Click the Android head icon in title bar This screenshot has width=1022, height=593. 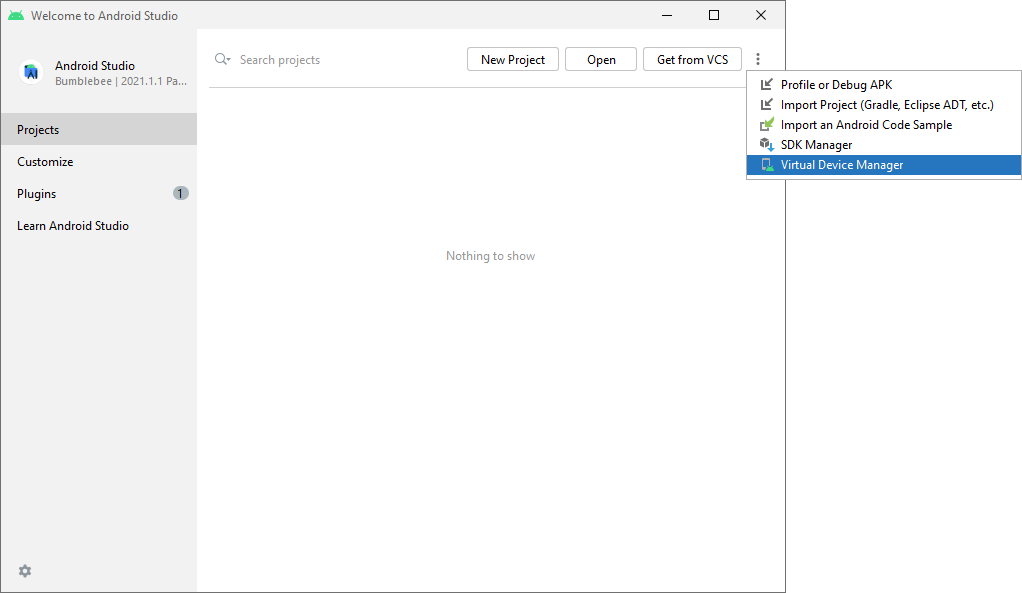16,16
